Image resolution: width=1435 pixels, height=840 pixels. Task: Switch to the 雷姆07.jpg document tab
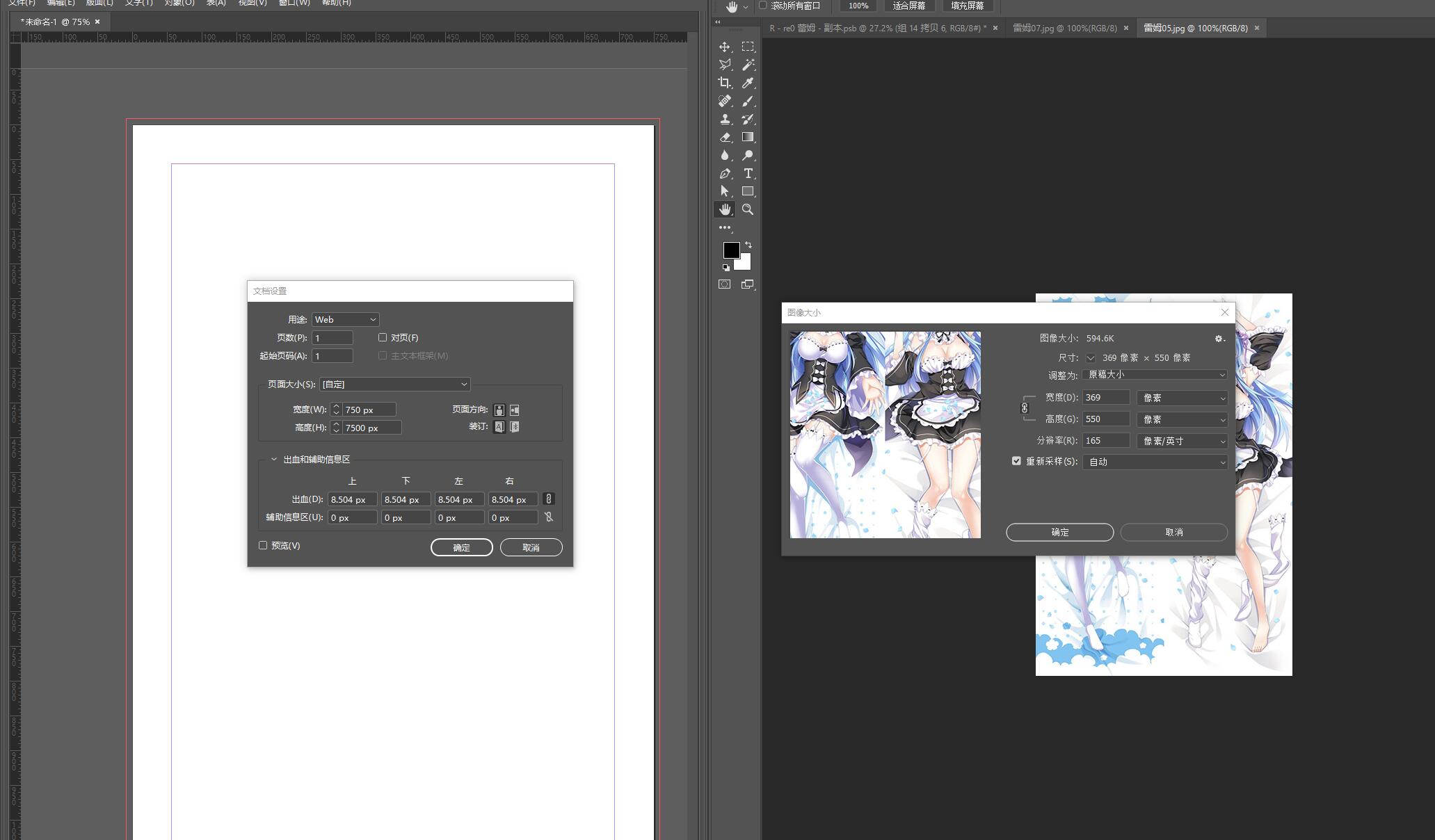pyautogui.click(x=1064, y=28)
